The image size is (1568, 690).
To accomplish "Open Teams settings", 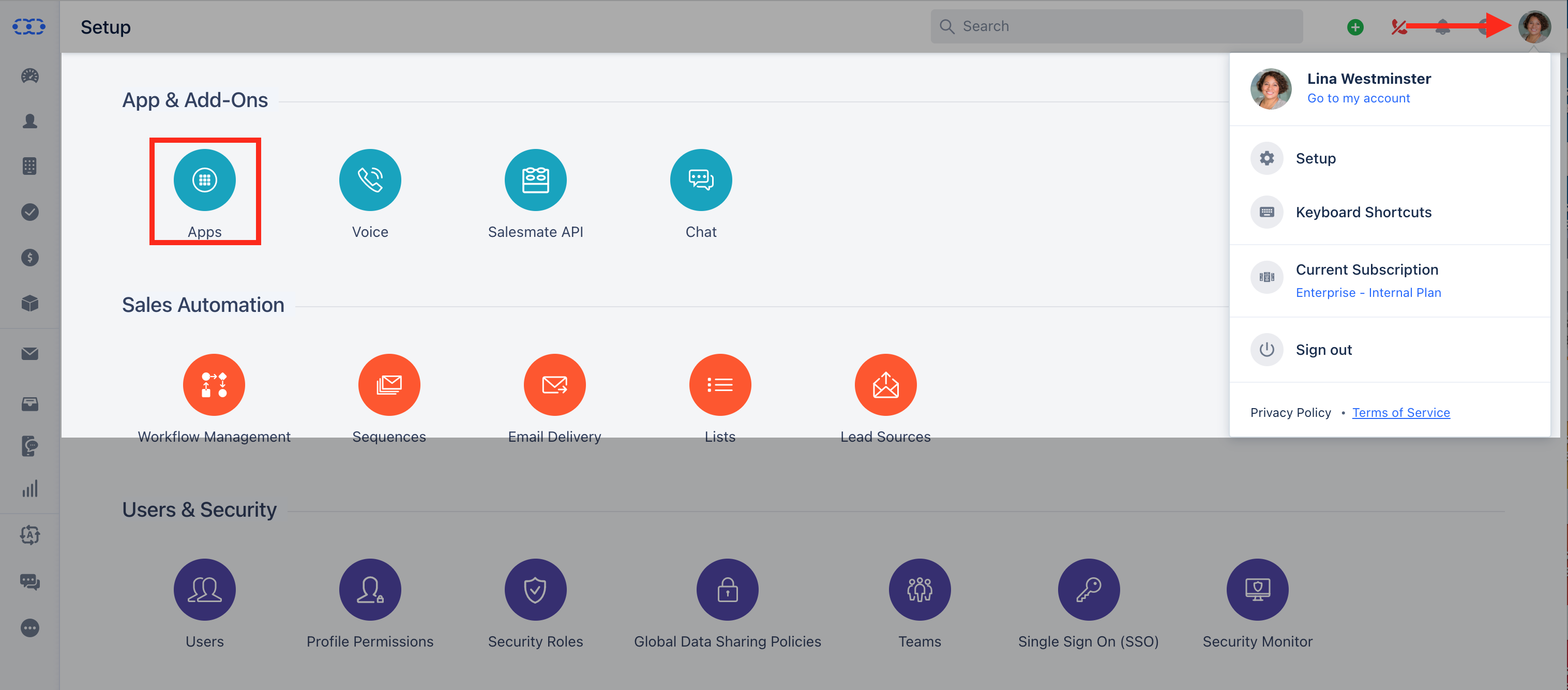I will [919, 590].
